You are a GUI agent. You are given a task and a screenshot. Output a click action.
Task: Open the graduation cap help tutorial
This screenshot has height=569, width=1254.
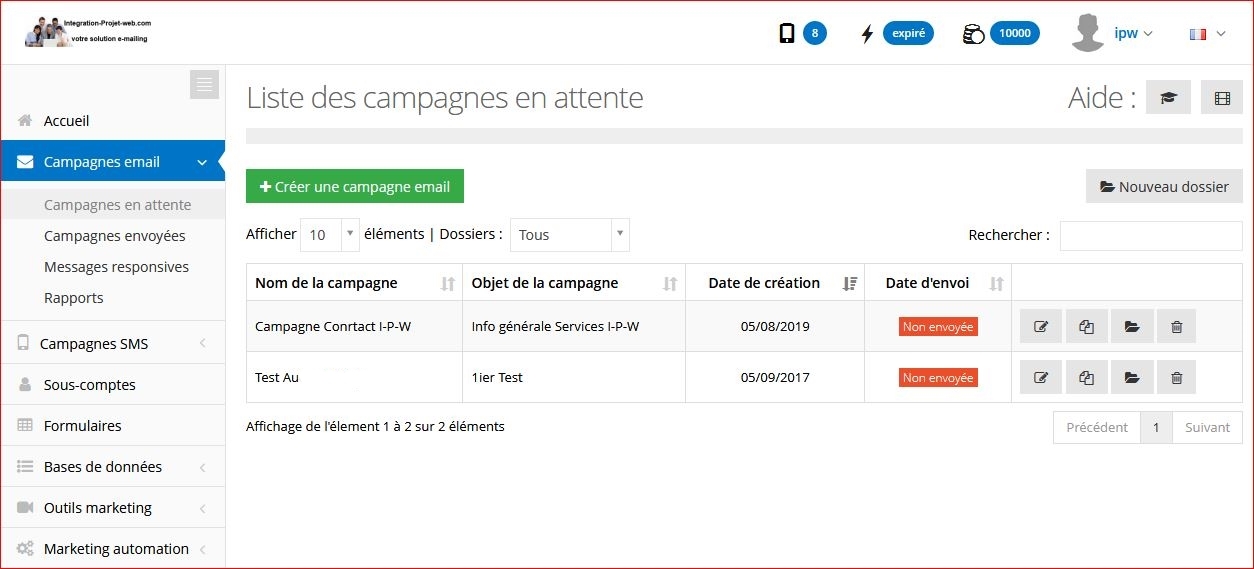click(1168, 98)
